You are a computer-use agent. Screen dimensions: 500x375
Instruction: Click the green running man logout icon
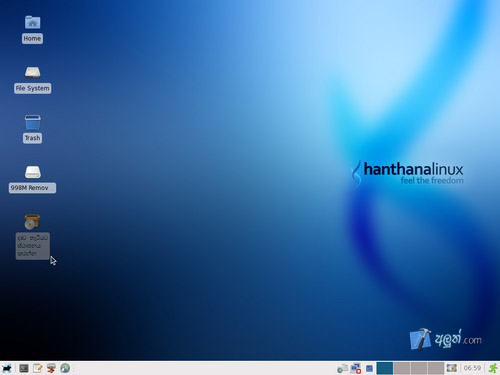pos(493,368)
